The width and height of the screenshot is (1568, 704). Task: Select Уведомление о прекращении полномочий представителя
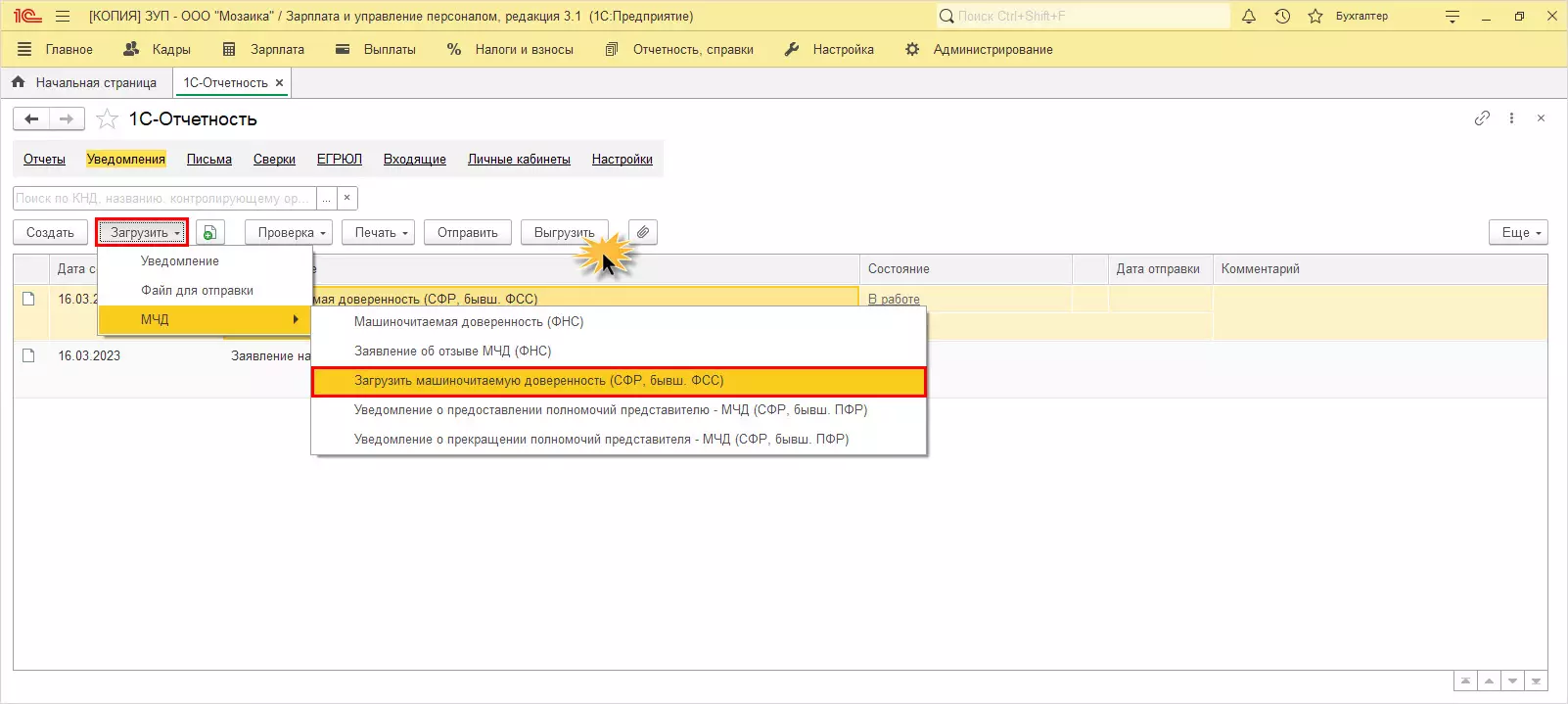click(x=619, y=440)
